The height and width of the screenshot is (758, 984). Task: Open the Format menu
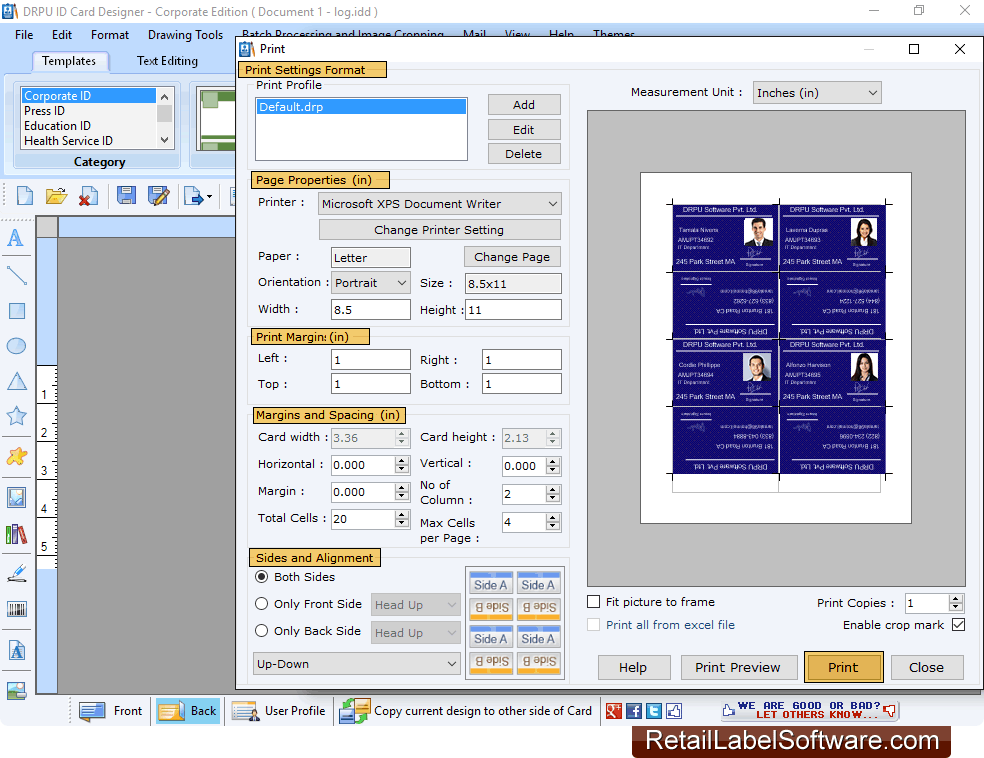(x=109, y=34)
